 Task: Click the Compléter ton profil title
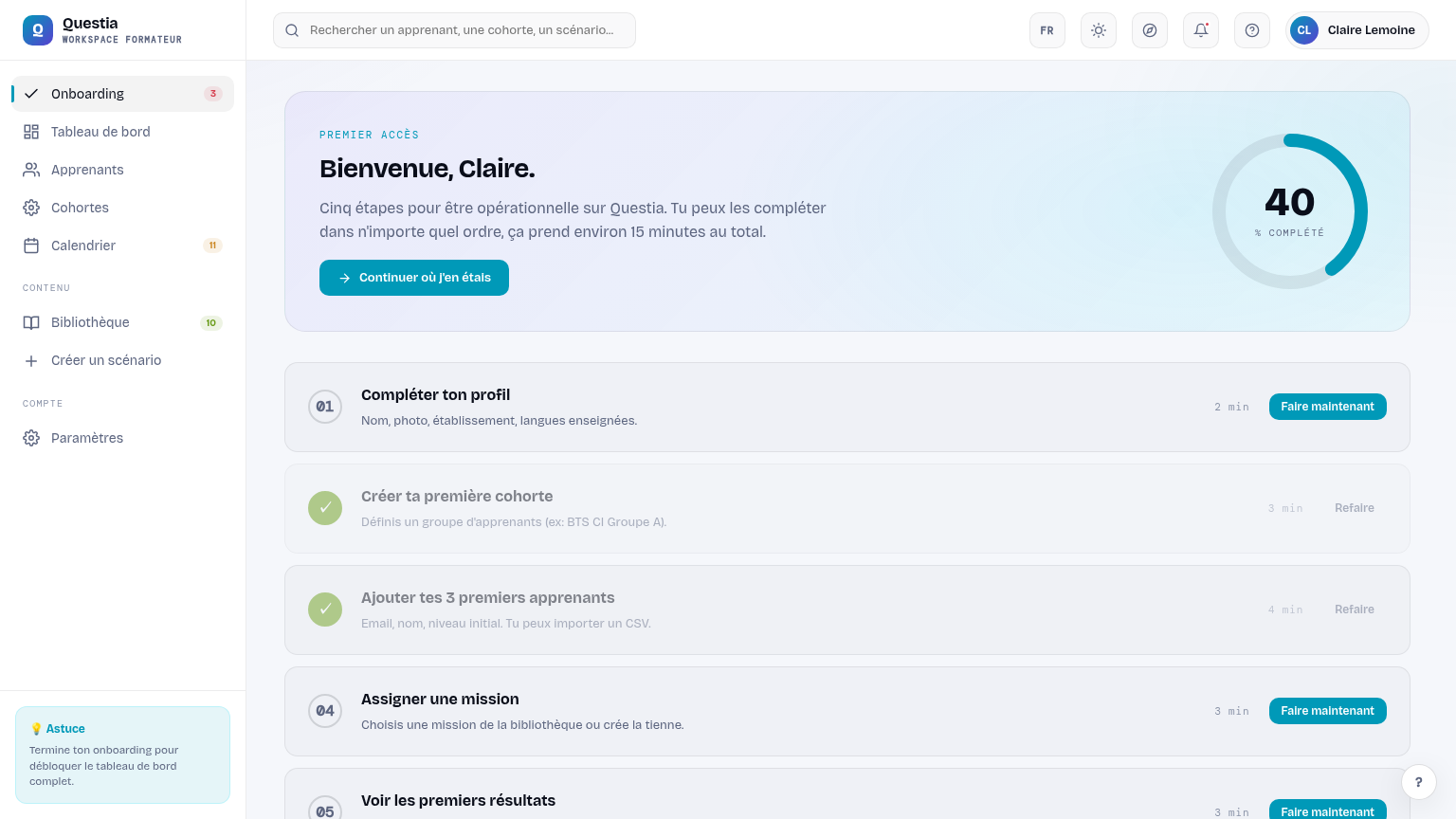point(435,395)
